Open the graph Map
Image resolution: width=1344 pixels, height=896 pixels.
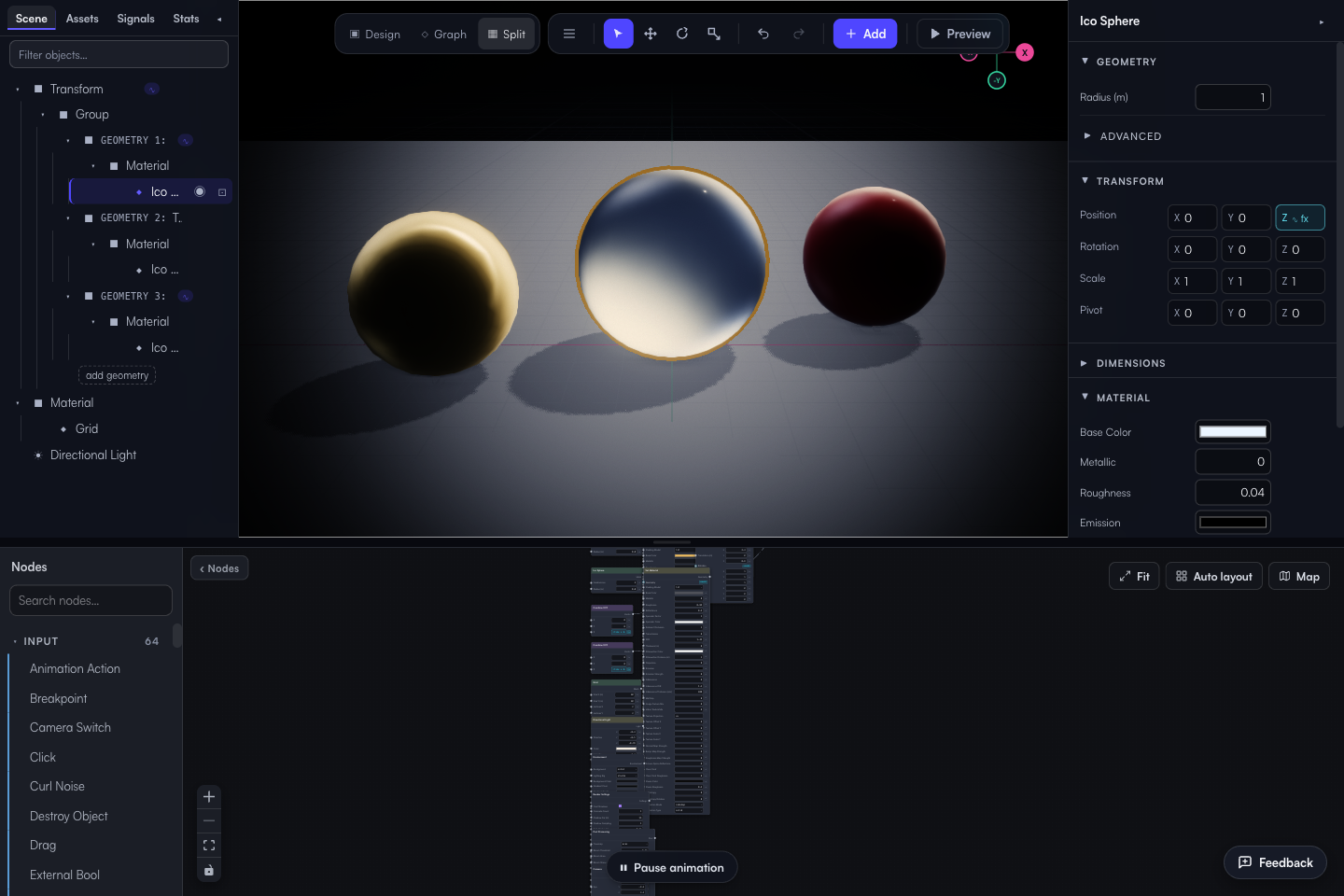pyautogui.click(x=1299, y=576)
